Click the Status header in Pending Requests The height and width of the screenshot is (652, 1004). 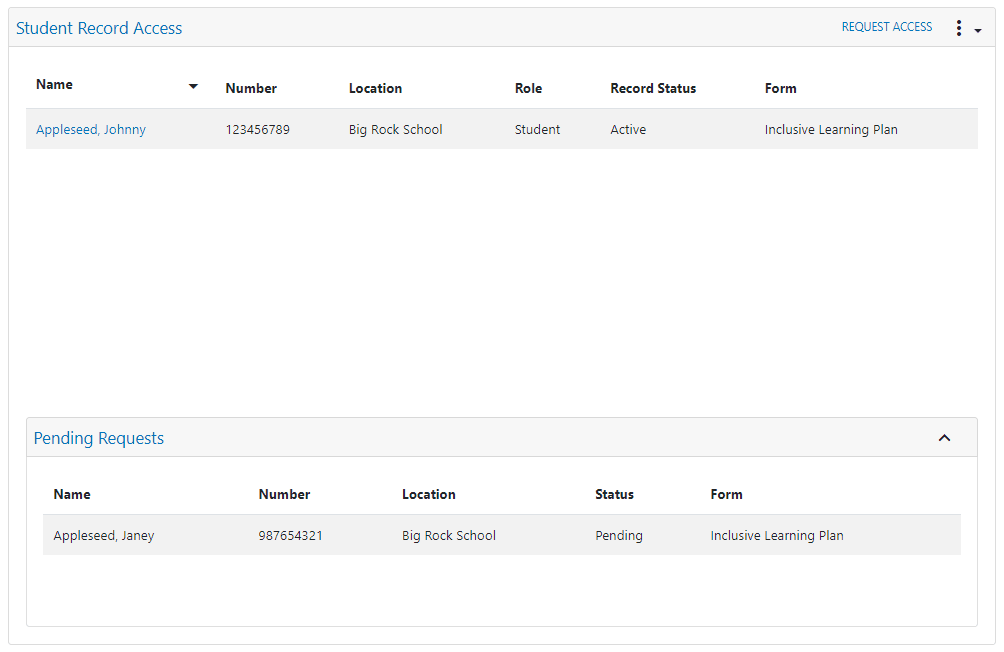614,494
